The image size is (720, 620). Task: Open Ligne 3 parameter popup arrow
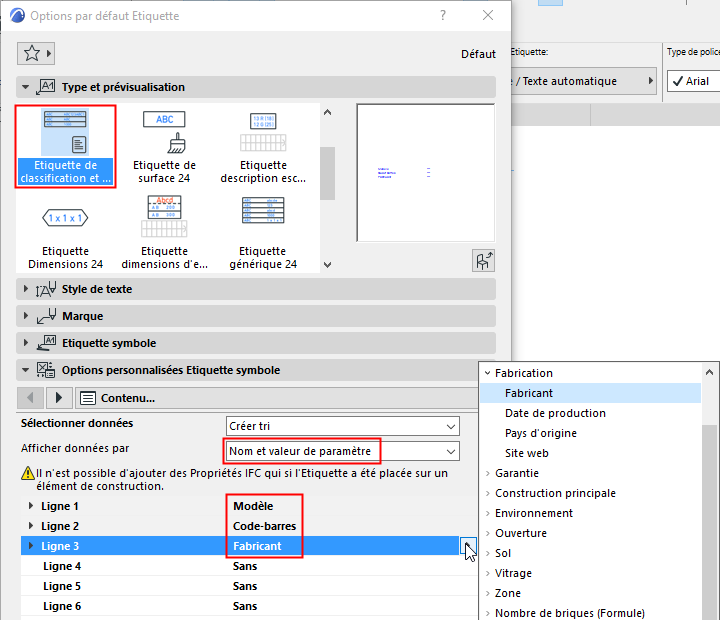(x=468, y=546)
